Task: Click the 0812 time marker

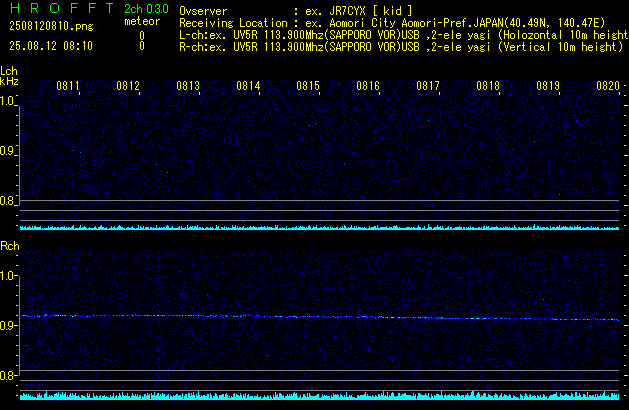Action: (128, 86)
